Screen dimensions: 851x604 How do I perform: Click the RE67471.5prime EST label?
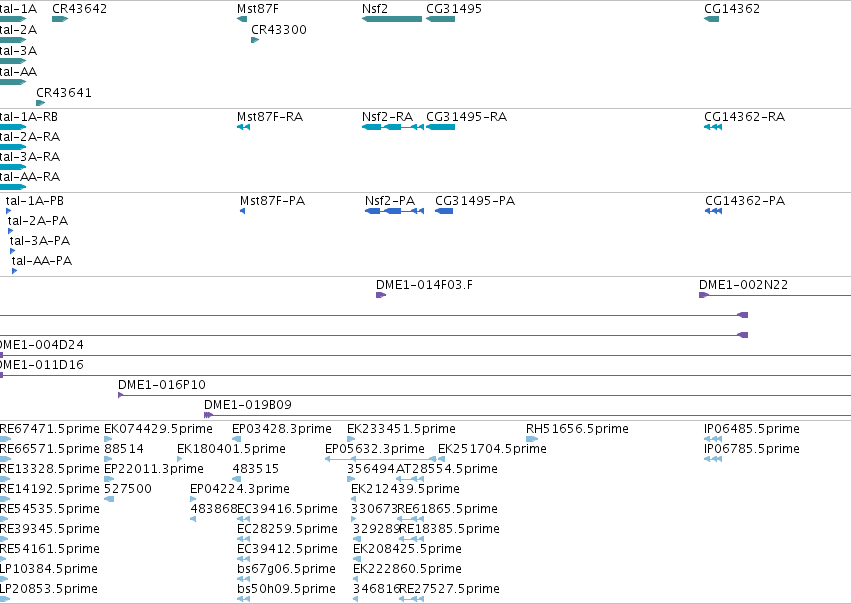click(x=50, y=429)
